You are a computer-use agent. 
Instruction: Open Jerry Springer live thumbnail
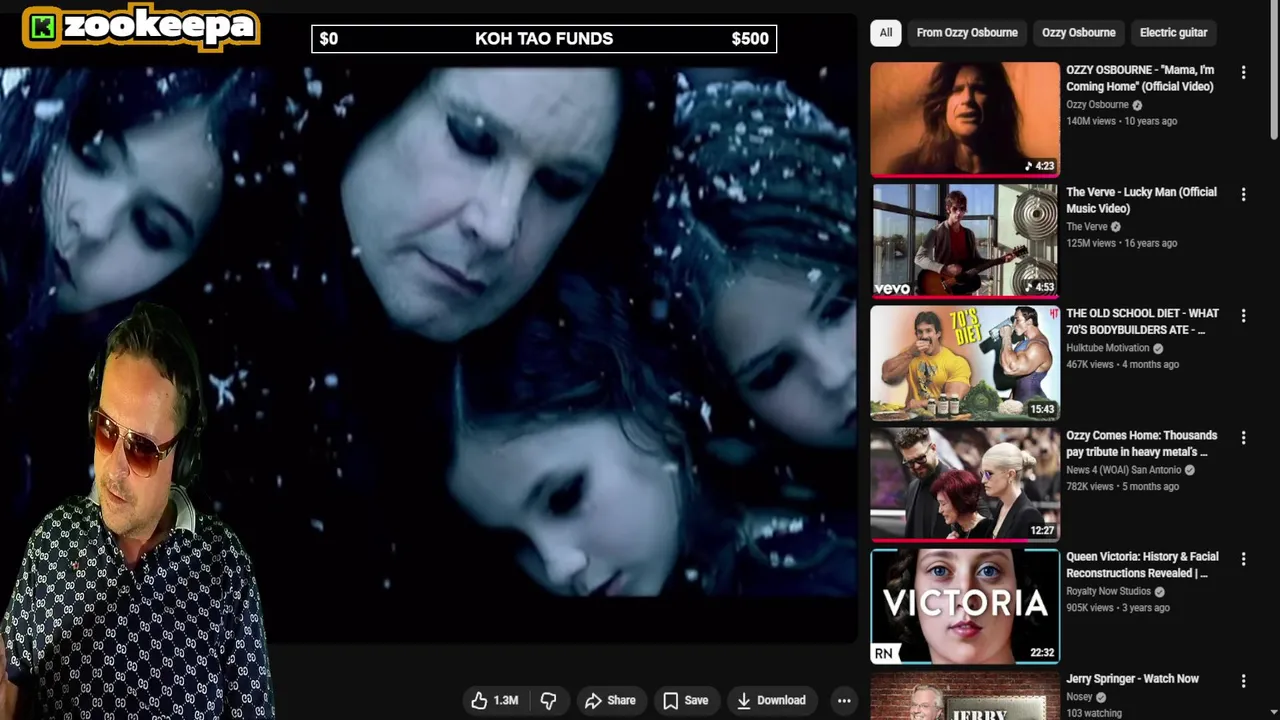pyautogui.click(x=965, y=695)
